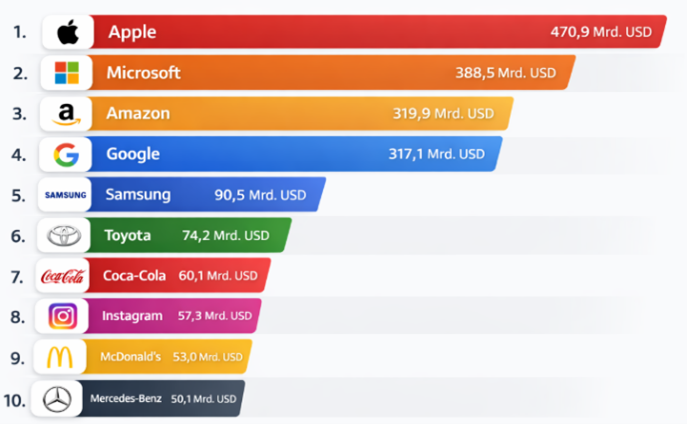Image resolution: width=687 pixels, height=424 pixels.
Task: Click the Coca-Cola script logo
Action: [64, 276]
